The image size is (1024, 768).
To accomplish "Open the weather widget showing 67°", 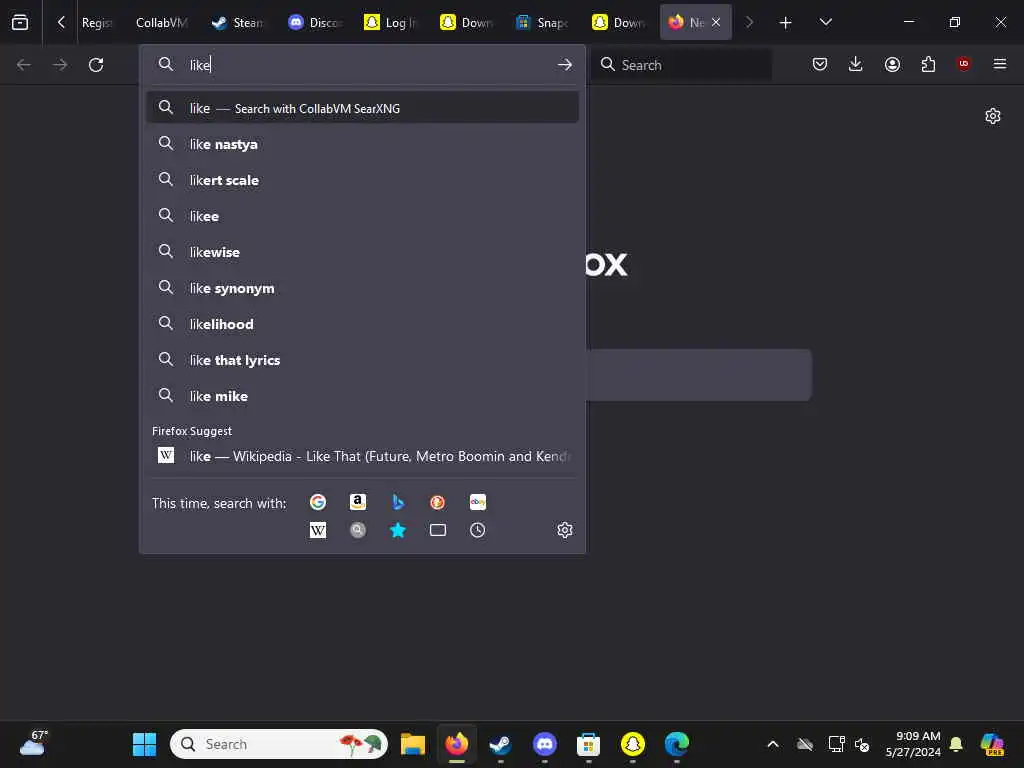I will (34, 743).
